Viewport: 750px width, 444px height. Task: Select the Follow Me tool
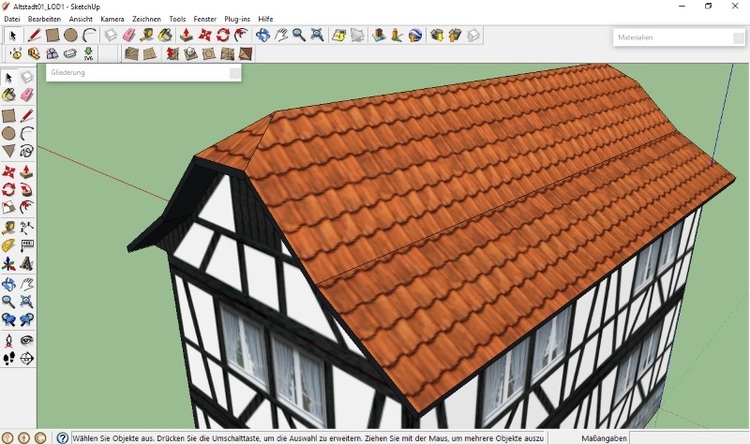(27, 189)
